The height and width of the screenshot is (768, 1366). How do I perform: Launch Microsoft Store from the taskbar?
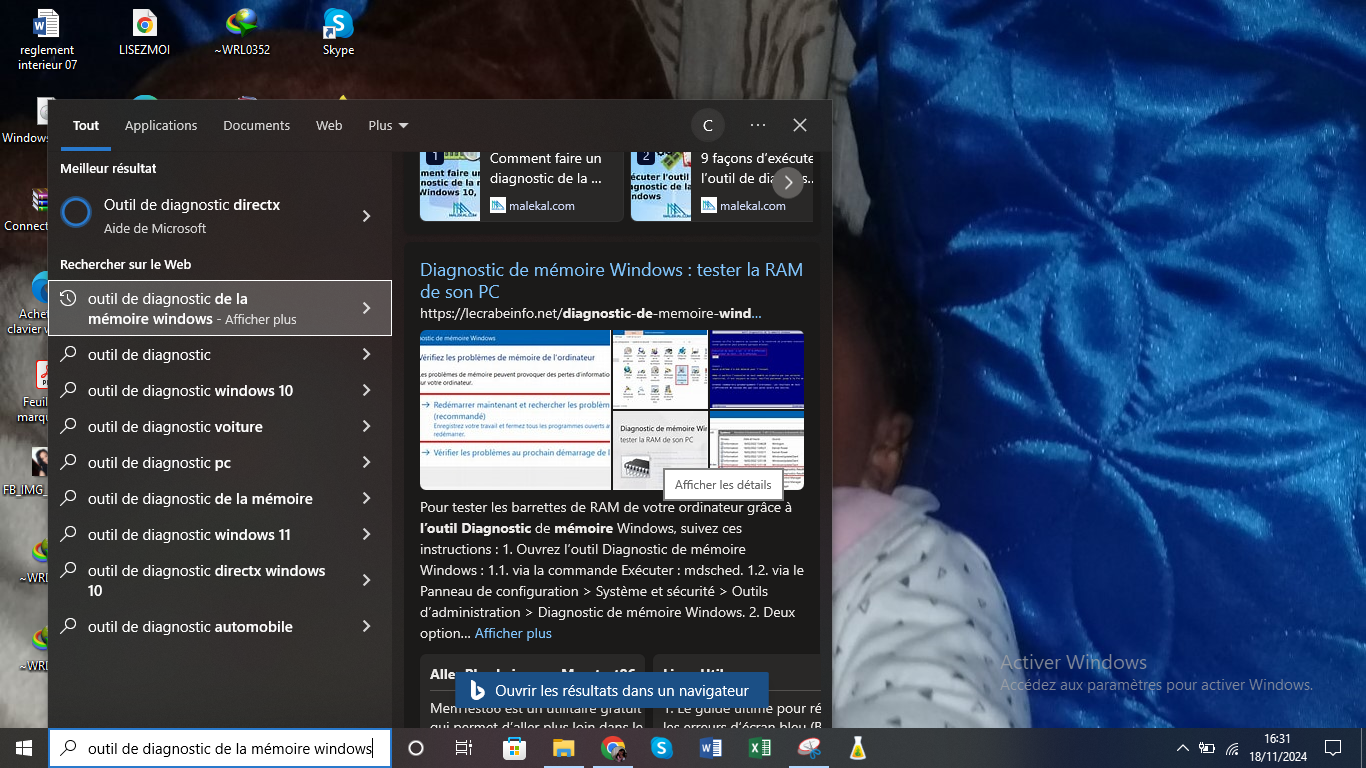514,748
